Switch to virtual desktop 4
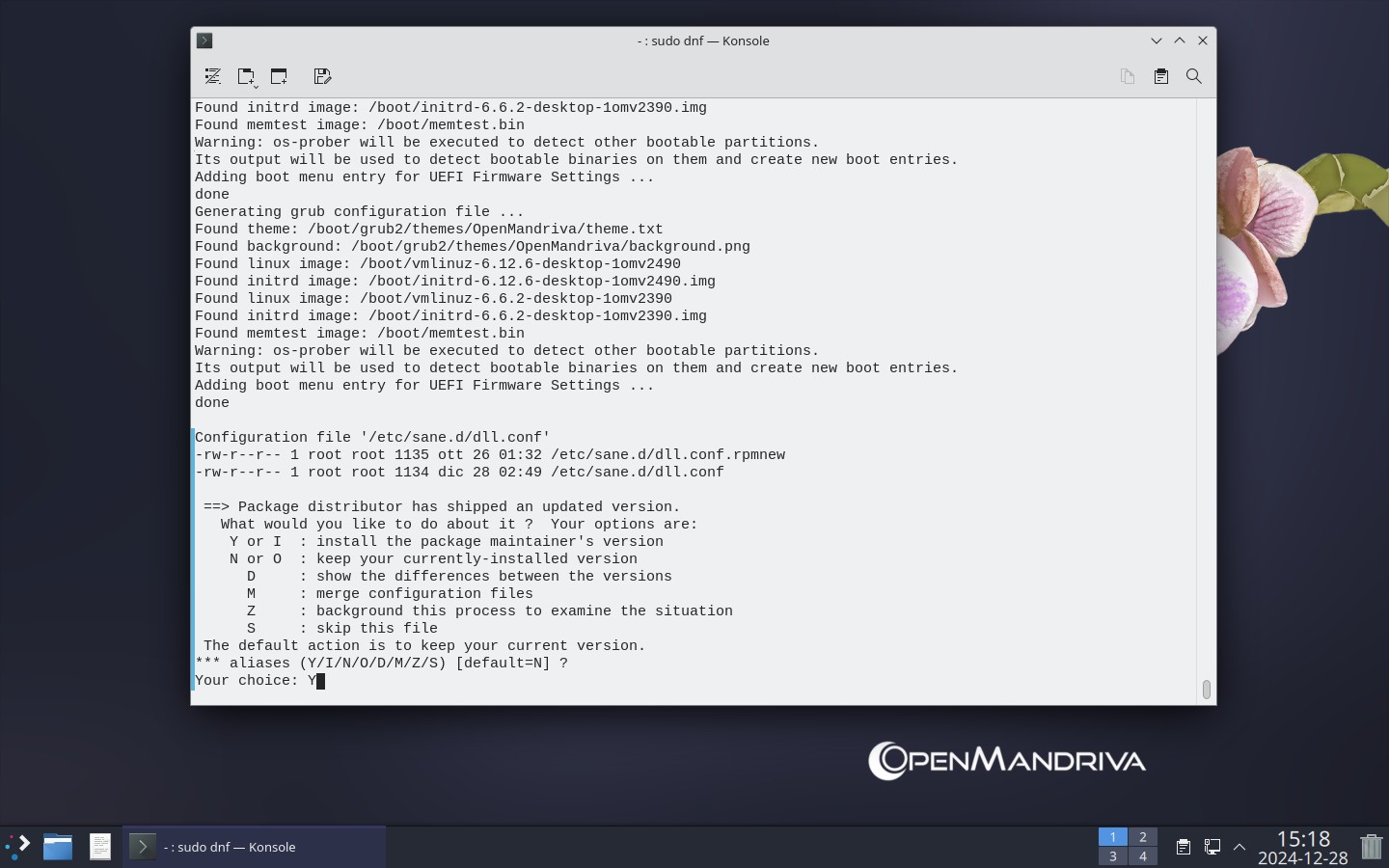Screen dimensions: 1389x868 pyautogui.click(x=1142, y=856)
